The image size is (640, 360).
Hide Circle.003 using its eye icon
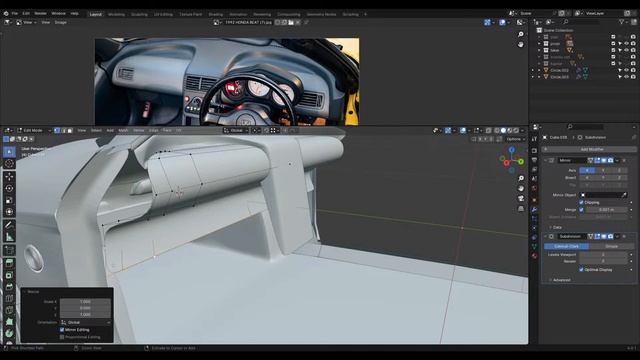(x=627, y=77)
